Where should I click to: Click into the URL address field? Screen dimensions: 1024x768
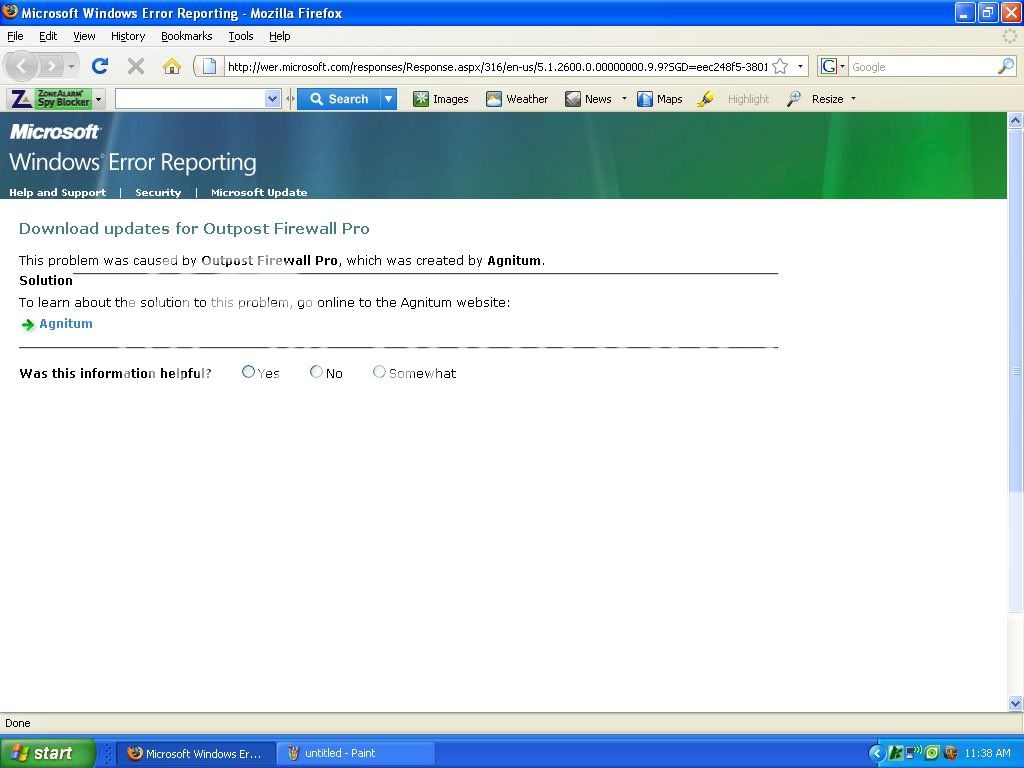tap(496, 67)
